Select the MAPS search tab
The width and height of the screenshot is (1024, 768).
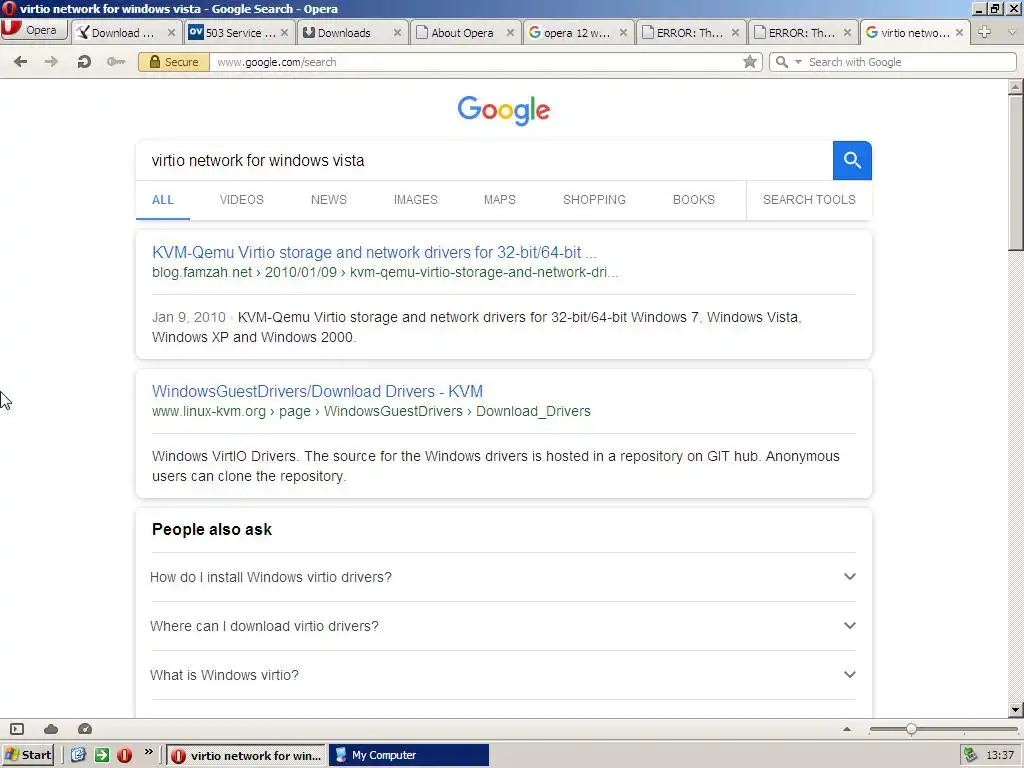[x=500, y=200]
